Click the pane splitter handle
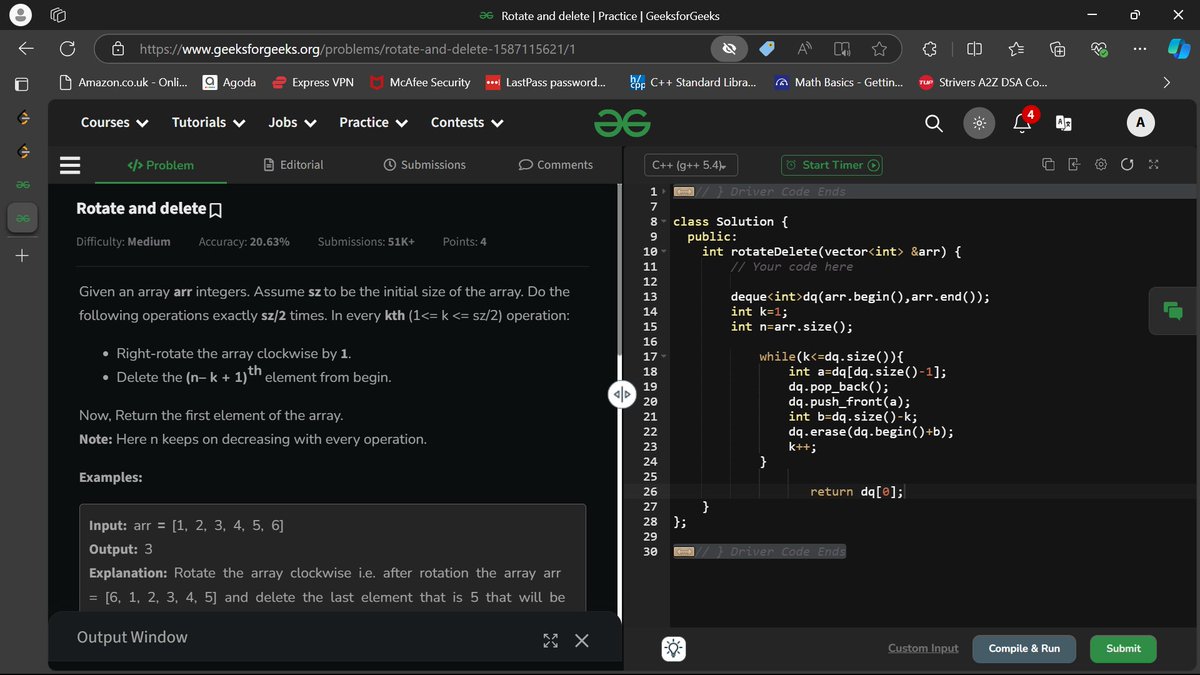 point(621,394)
